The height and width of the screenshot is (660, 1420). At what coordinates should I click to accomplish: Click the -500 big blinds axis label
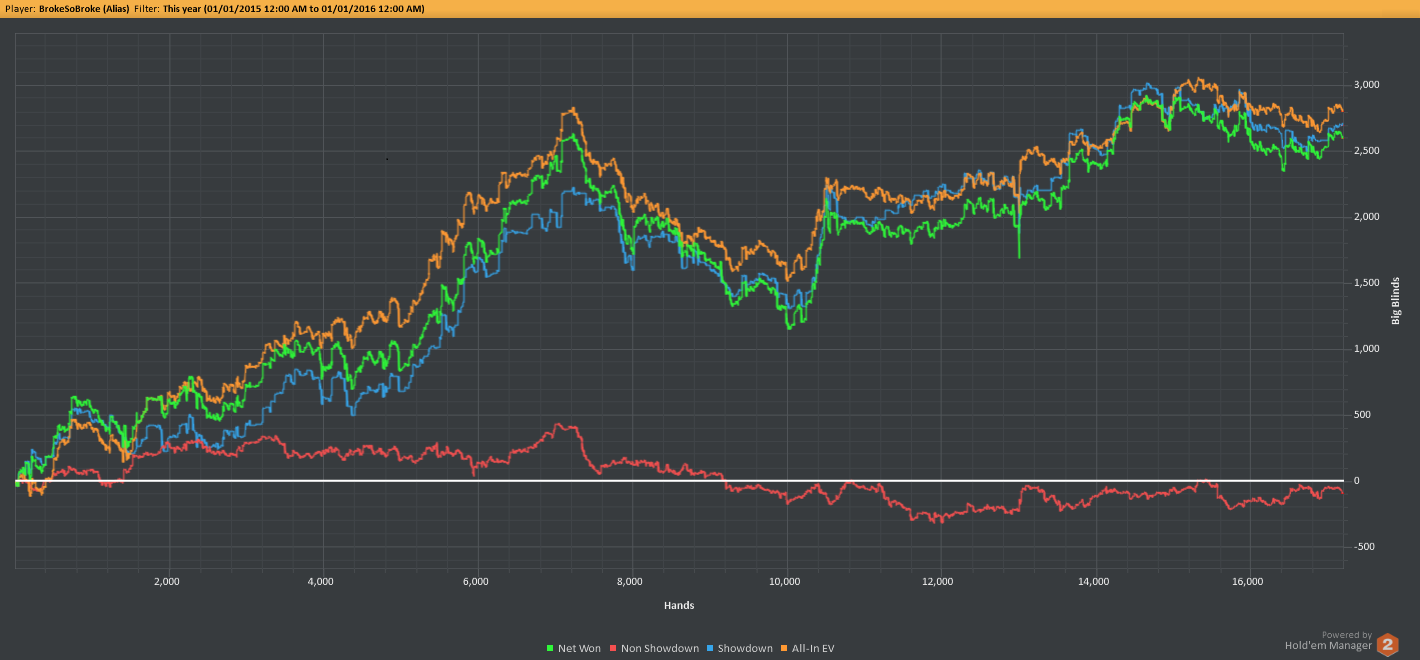1364,547
